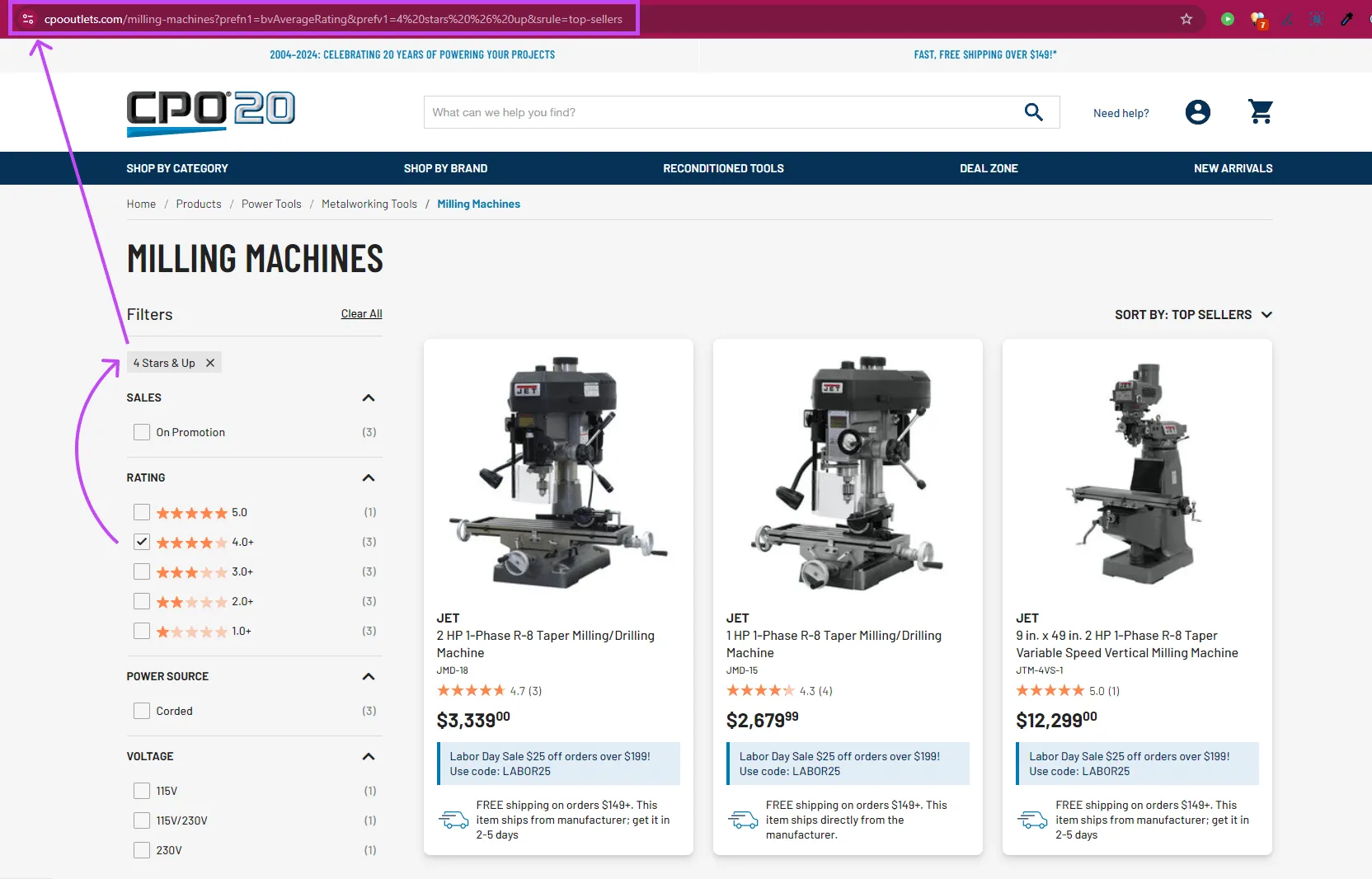Collapse the VOLTAGE filter section

[x=368, y=756]
